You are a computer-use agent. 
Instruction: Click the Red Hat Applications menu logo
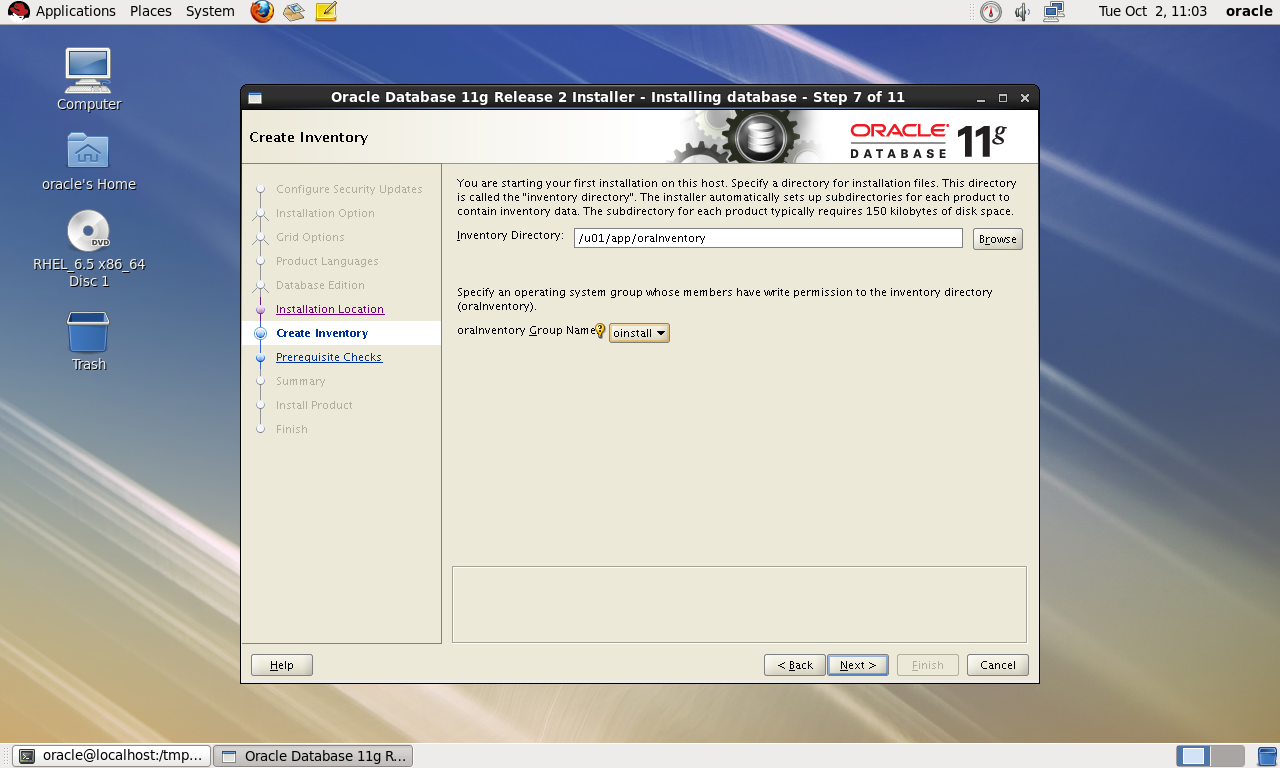tap(18, 11)
